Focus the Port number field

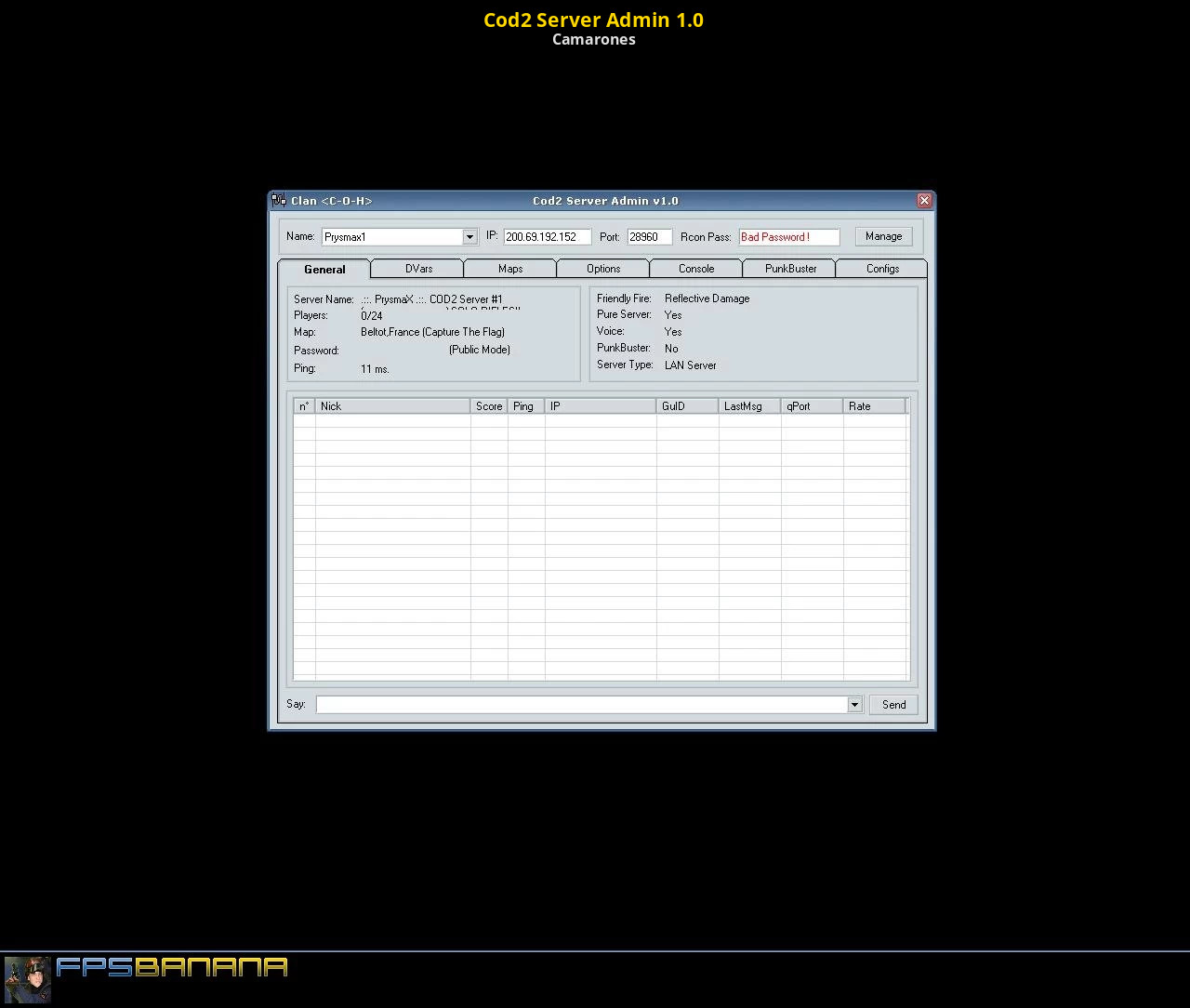pyautogui.click(x=649, y=237)
